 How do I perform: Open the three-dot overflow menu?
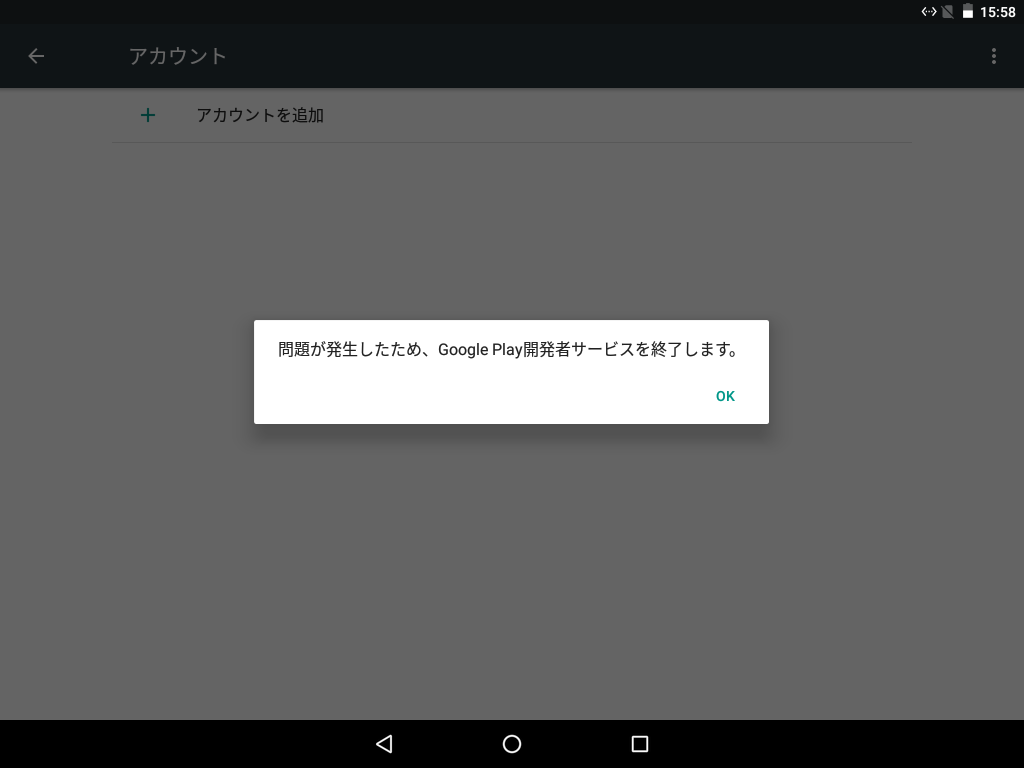coord(993,56)
